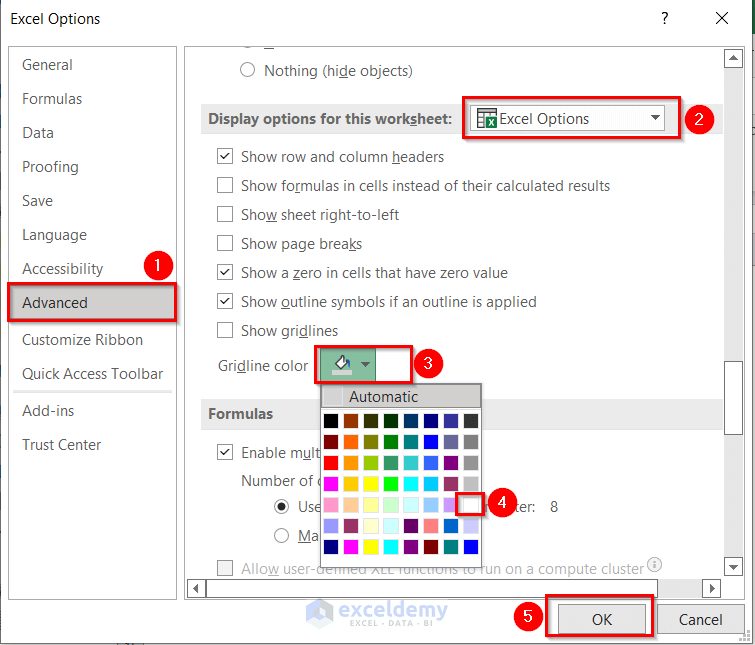Image resolution: width=755 pixels, height=645 pixels.
Task: Click the vertical scrollbar thumb
Action: click(x=733, y=398)
